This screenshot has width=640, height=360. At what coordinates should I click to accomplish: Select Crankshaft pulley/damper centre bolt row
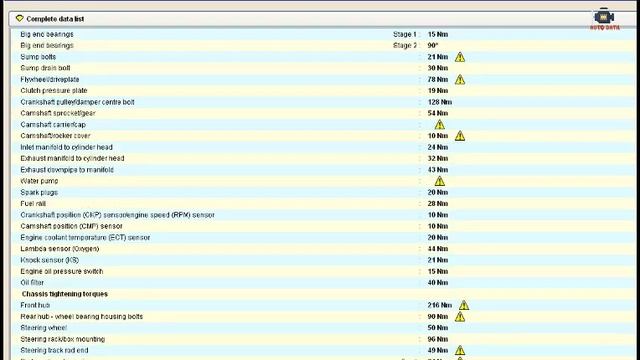(323, 102)
